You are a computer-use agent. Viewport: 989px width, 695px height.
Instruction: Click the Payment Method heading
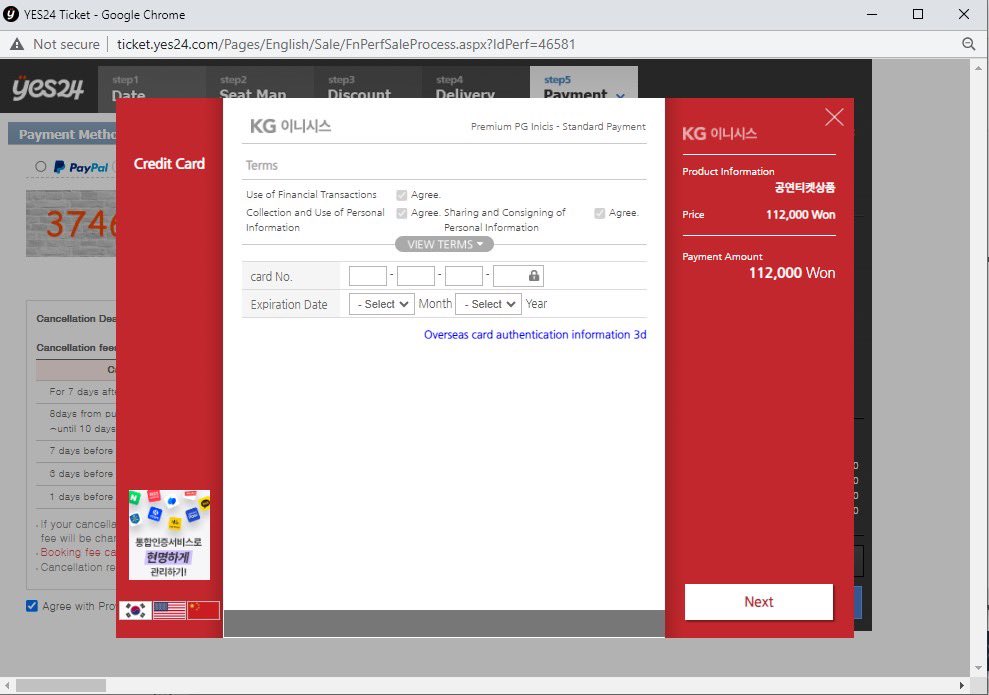(67, 134)
